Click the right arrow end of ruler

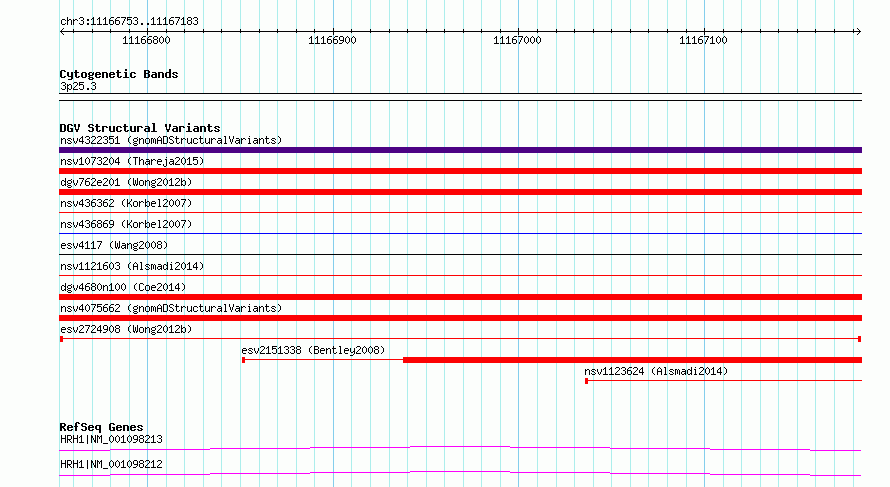coord(858,32)
